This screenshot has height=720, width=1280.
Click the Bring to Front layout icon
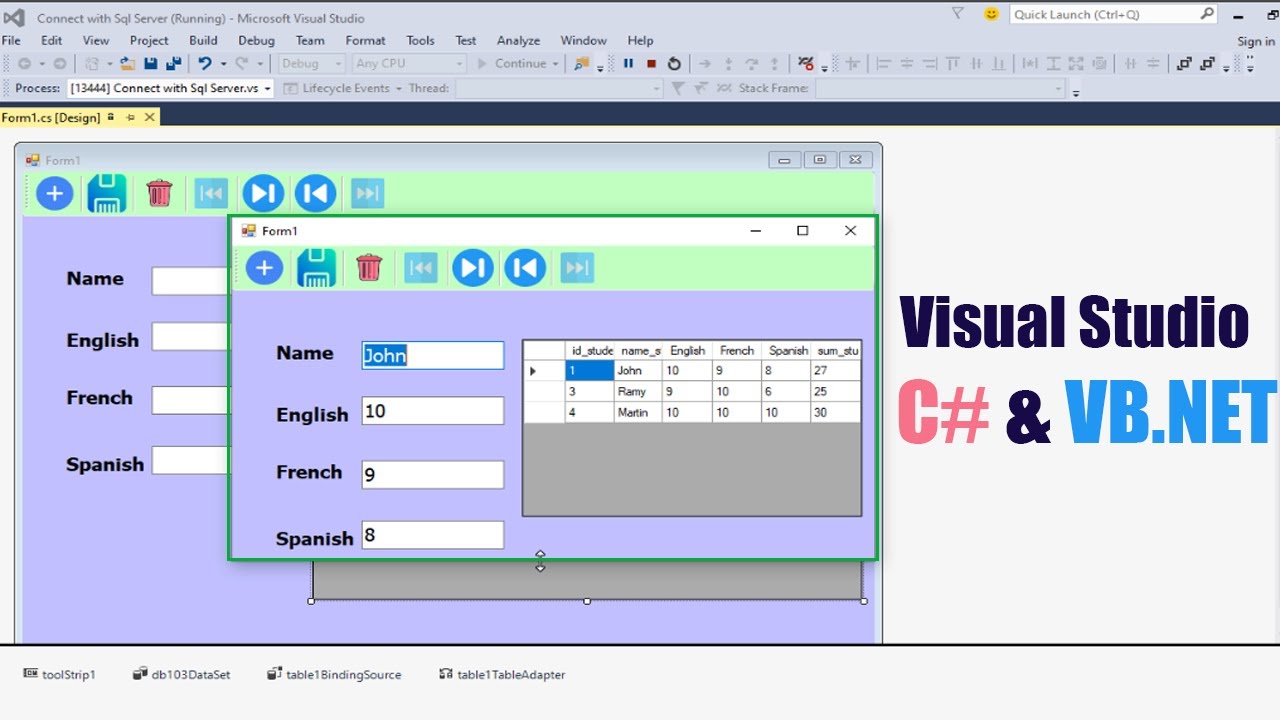tap(1184, 63)
